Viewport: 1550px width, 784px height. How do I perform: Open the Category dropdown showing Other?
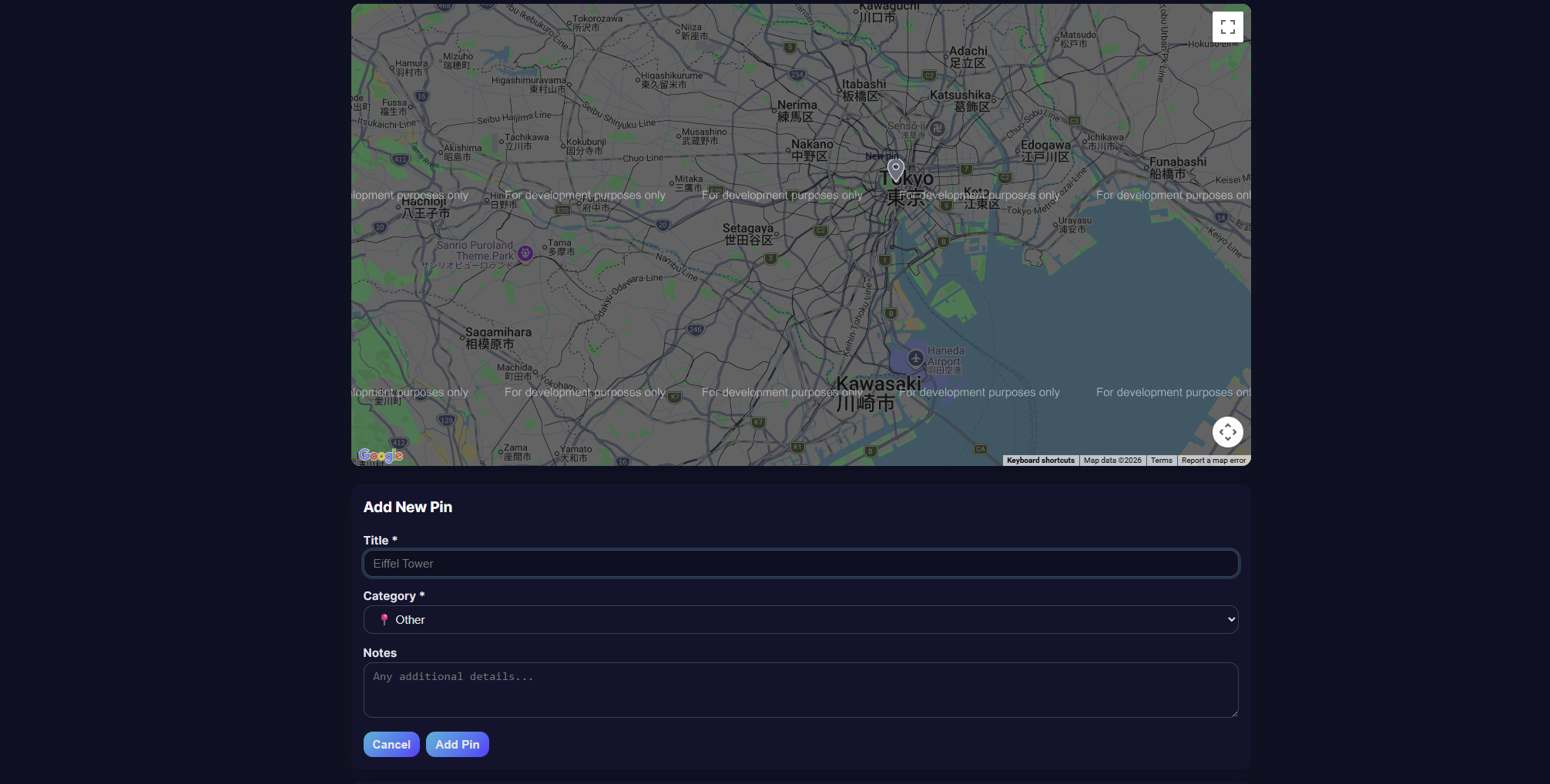tap(800, 620)
